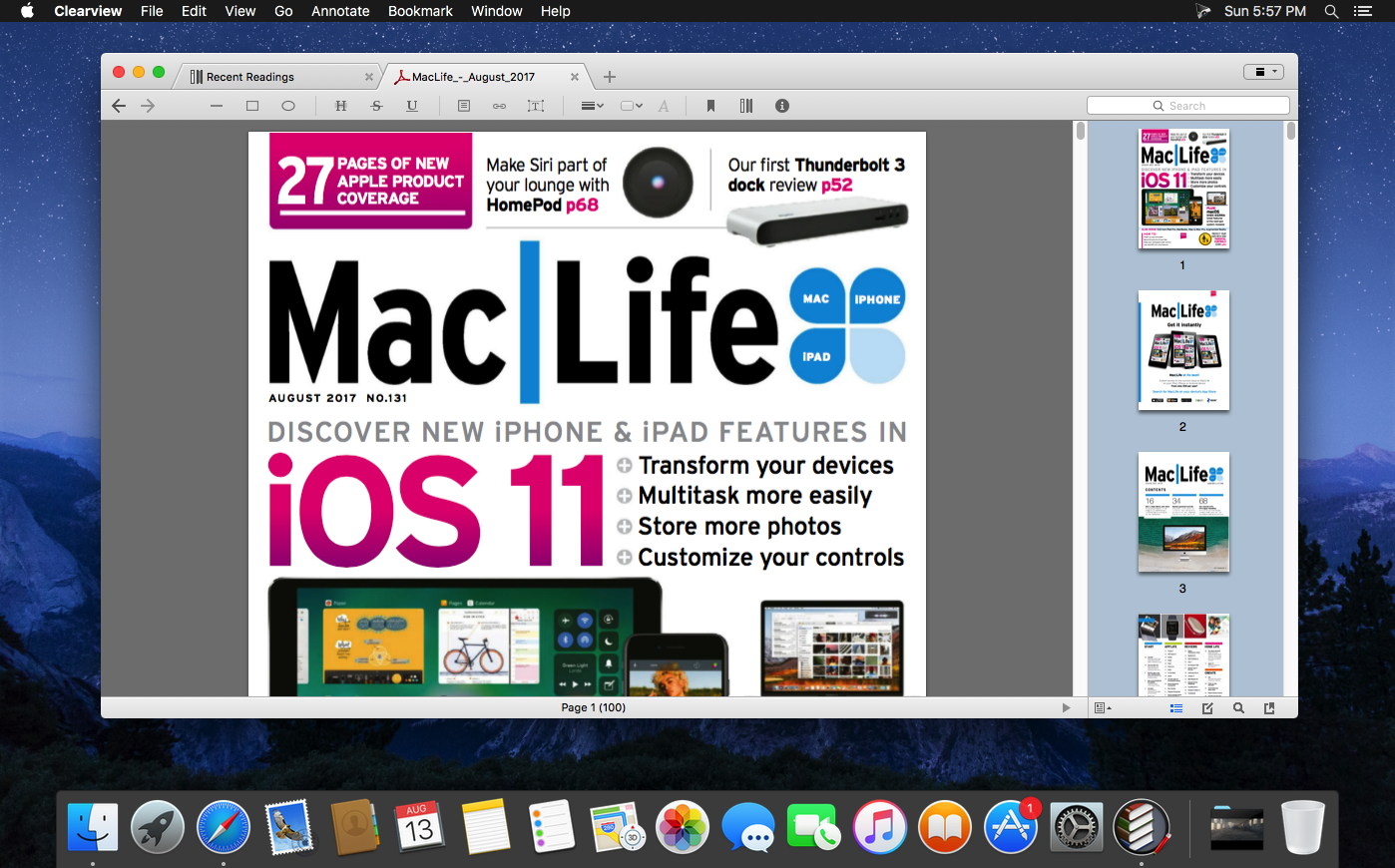Open Clearview icon in the Dock
Image resolution: width=1395 pixels, height=868 pixels.
pyautogui.click(x=1142, y=828)
